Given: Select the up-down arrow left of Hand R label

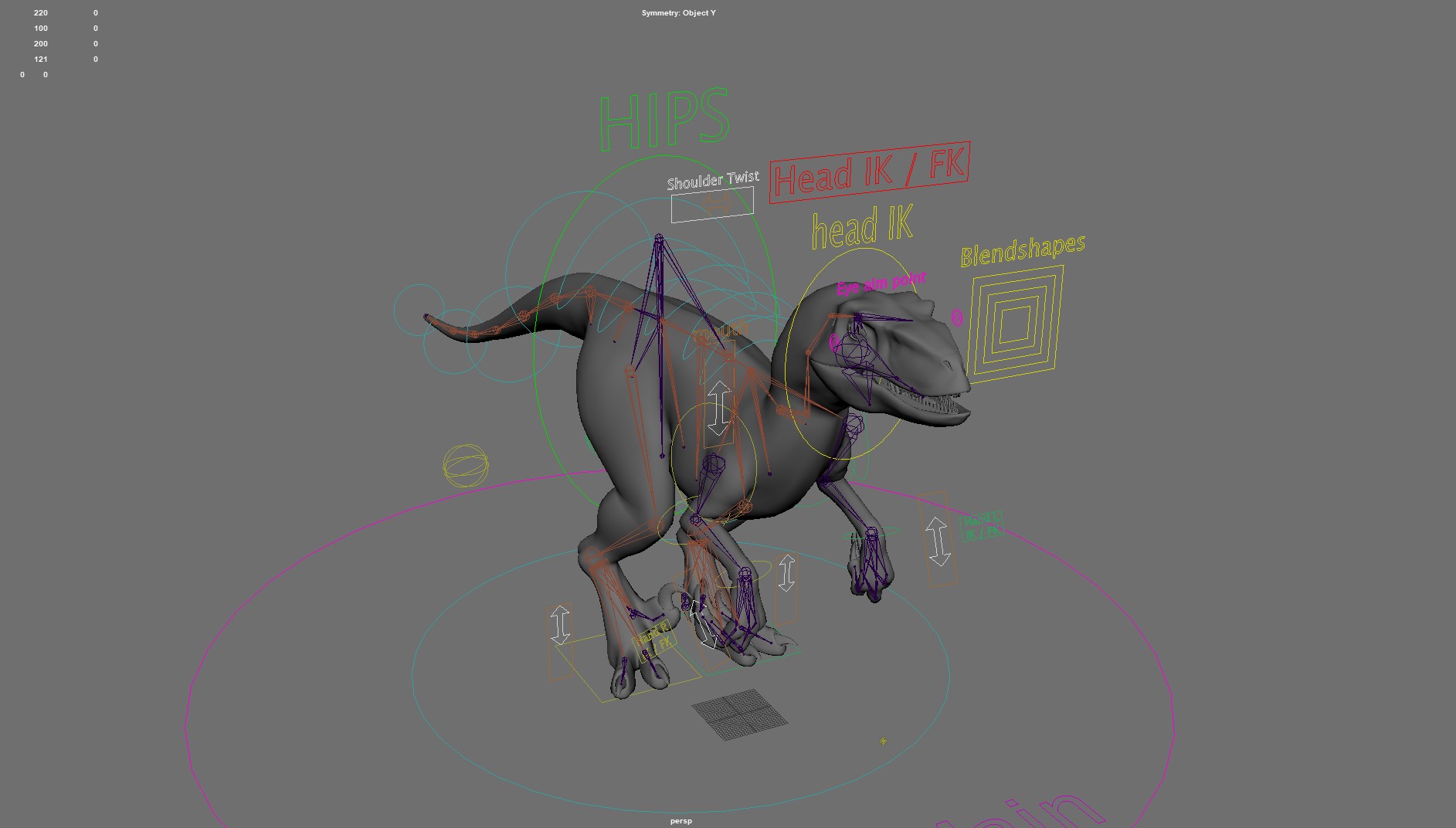Looking at the screenshot, I should pos(560,625).
